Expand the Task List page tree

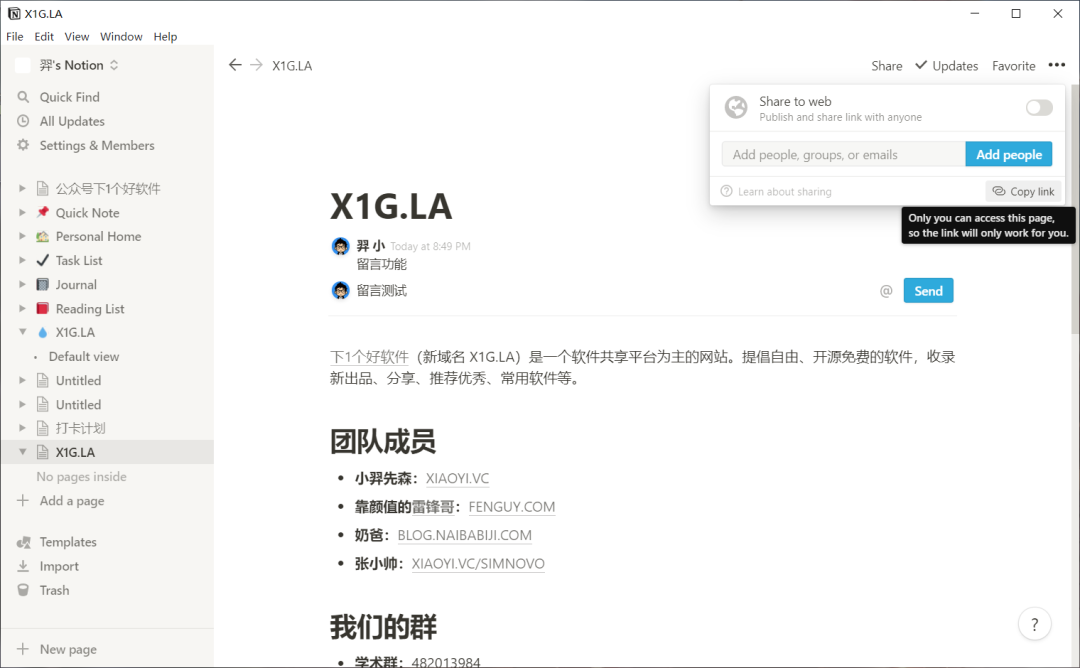(x=22, y=260)
